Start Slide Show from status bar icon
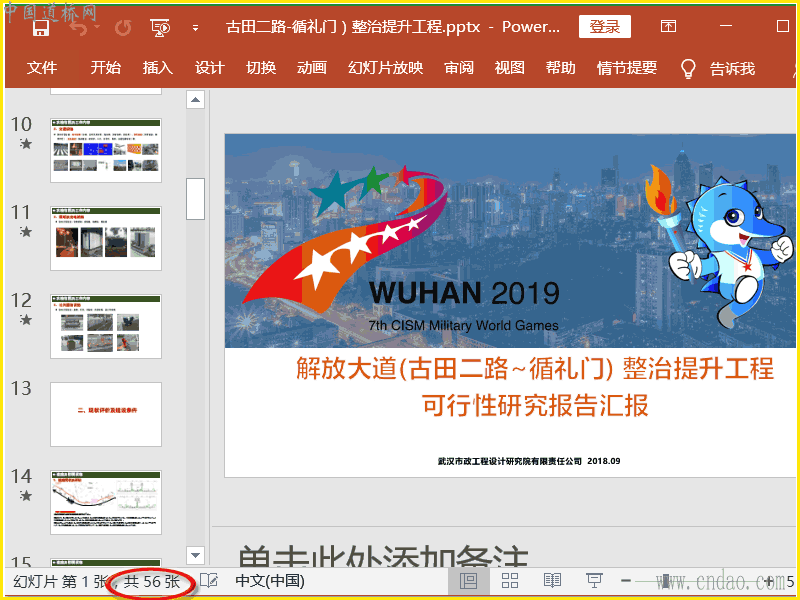 [594, 581]
